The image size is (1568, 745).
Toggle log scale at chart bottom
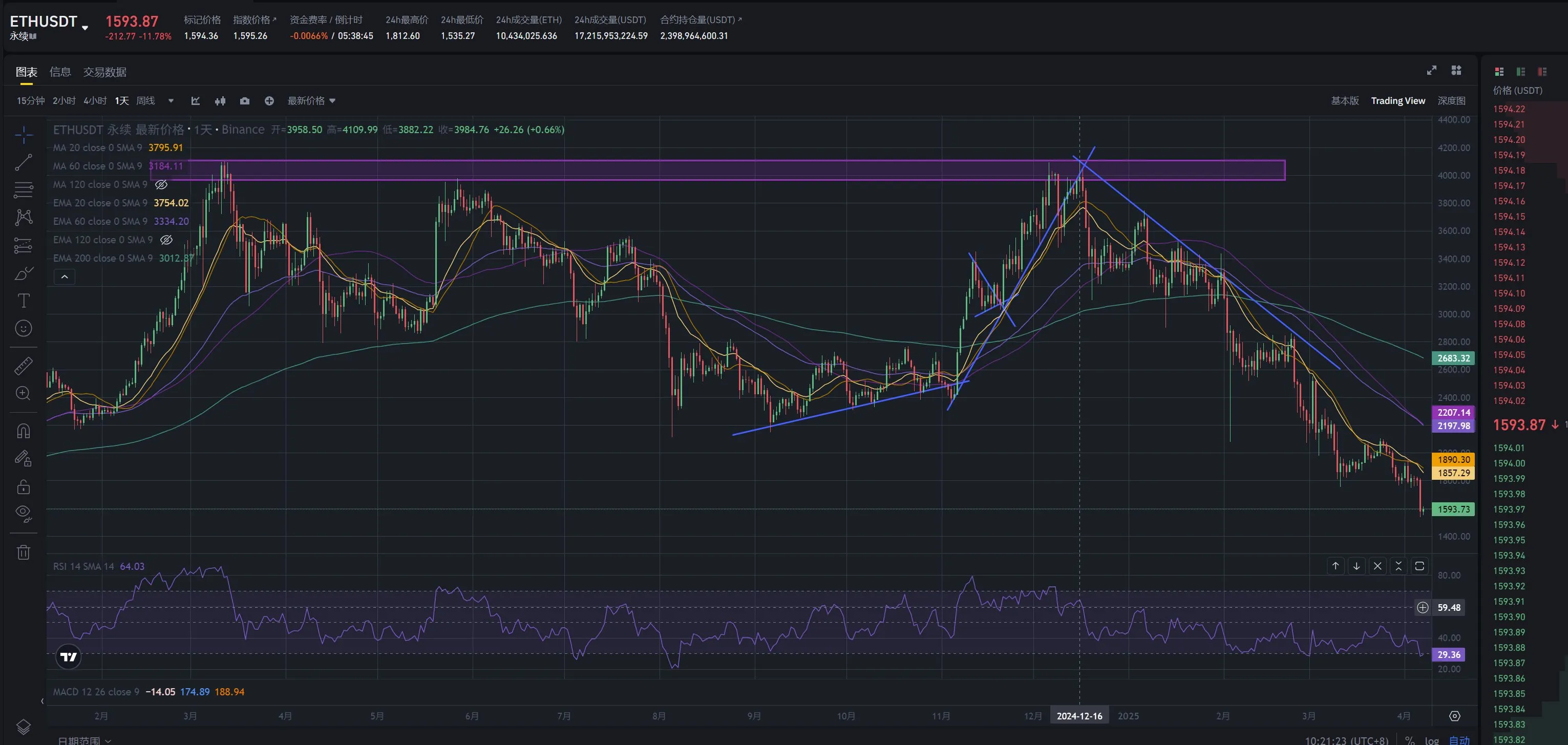tap(1432, 740)
